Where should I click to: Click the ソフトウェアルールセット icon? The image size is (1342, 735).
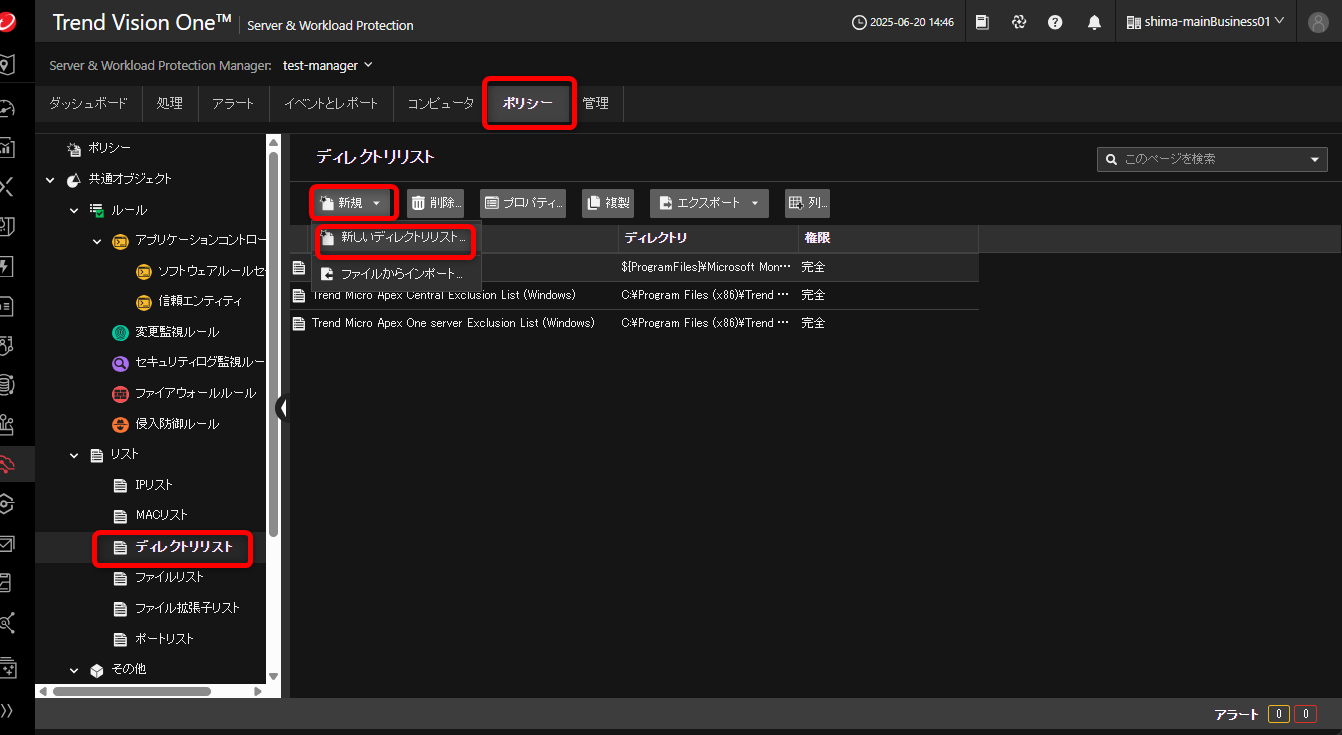[143, 271]
